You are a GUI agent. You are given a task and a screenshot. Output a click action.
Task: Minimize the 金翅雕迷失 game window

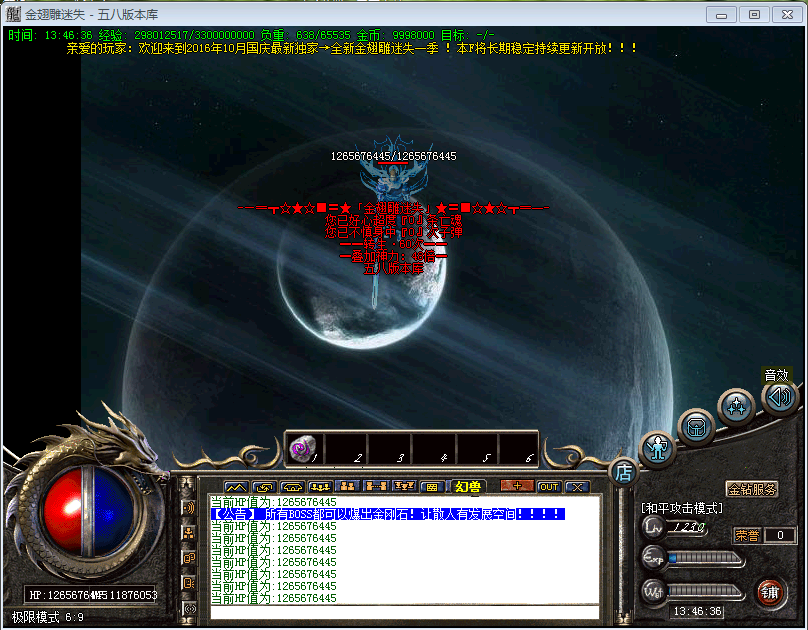click(x=721, y=14)
